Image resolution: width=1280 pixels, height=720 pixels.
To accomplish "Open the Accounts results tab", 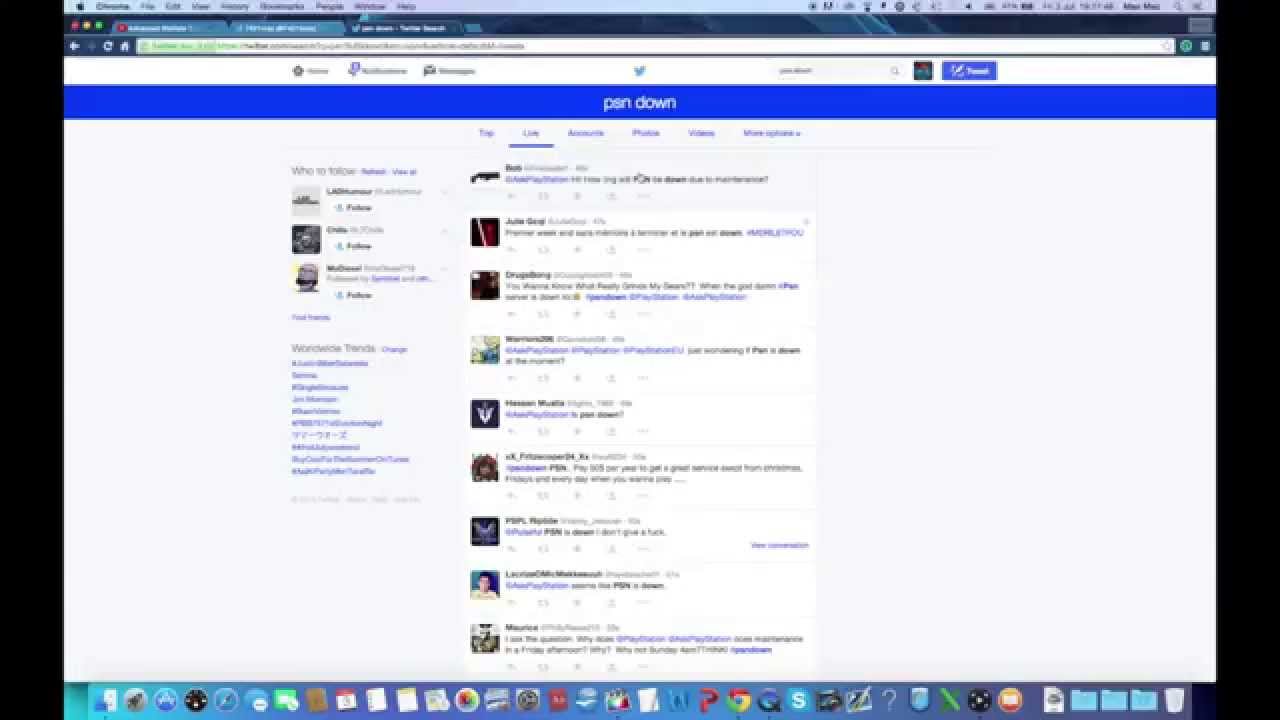I will [586, 133].
